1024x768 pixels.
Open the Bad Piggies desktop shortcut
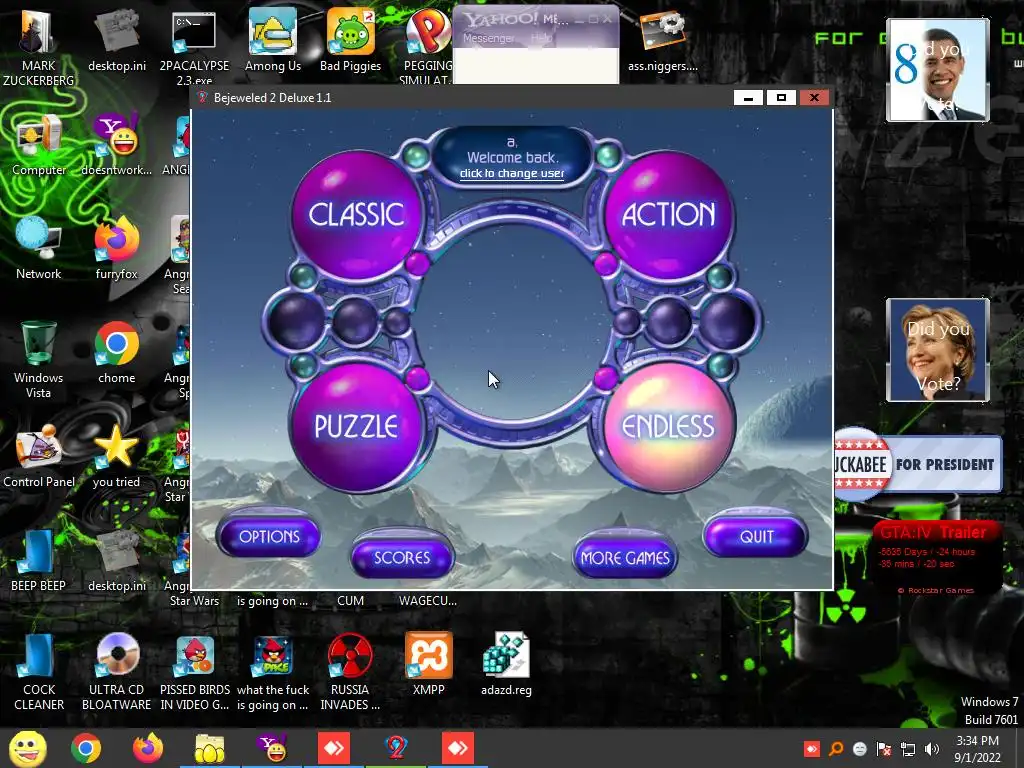350,42
